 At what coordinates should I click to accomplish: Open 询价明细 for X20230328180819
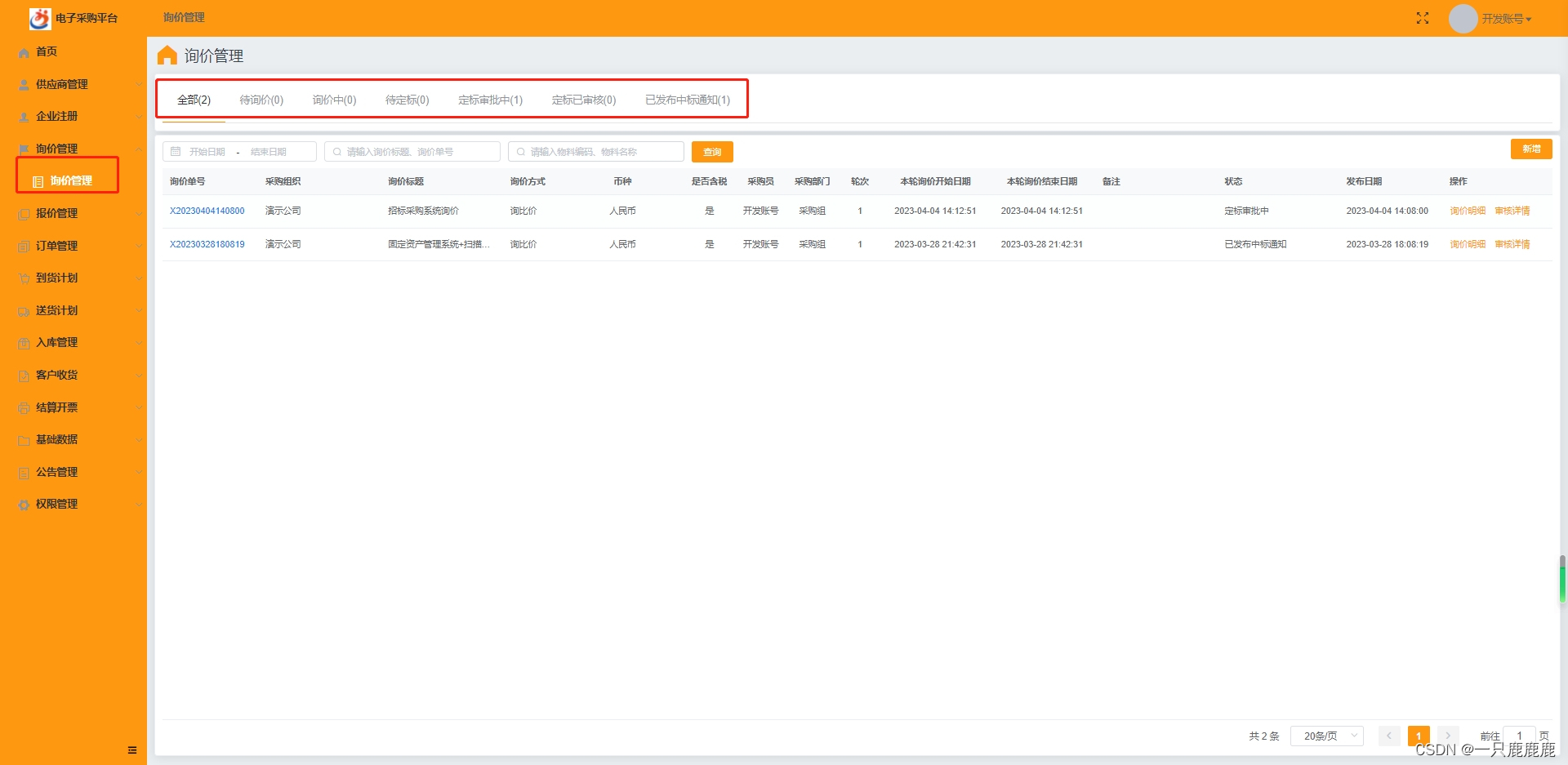click(1468, 244)
